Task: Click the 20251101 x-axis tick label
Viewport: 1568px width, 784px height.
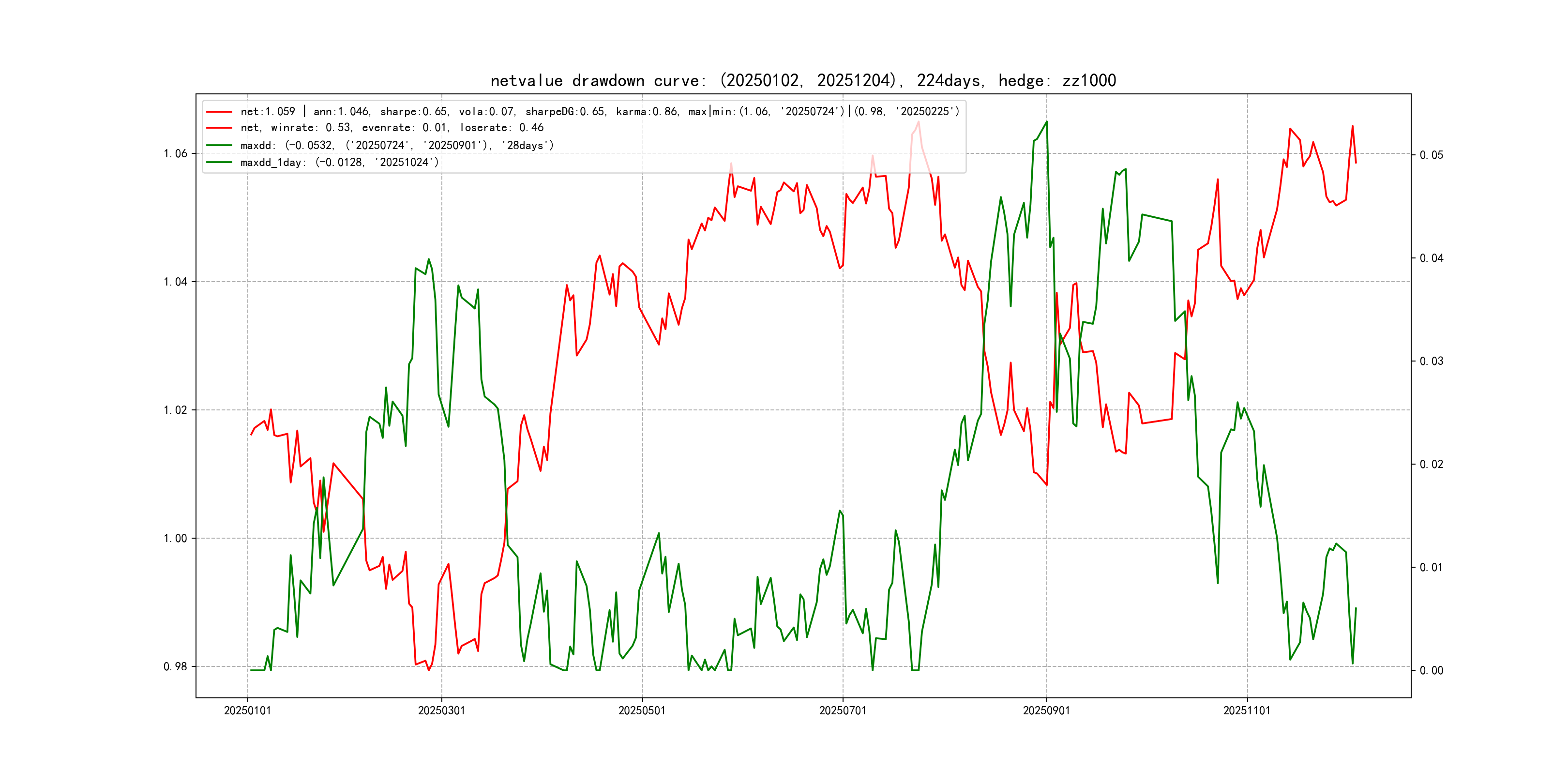Action: [1247, 710]
